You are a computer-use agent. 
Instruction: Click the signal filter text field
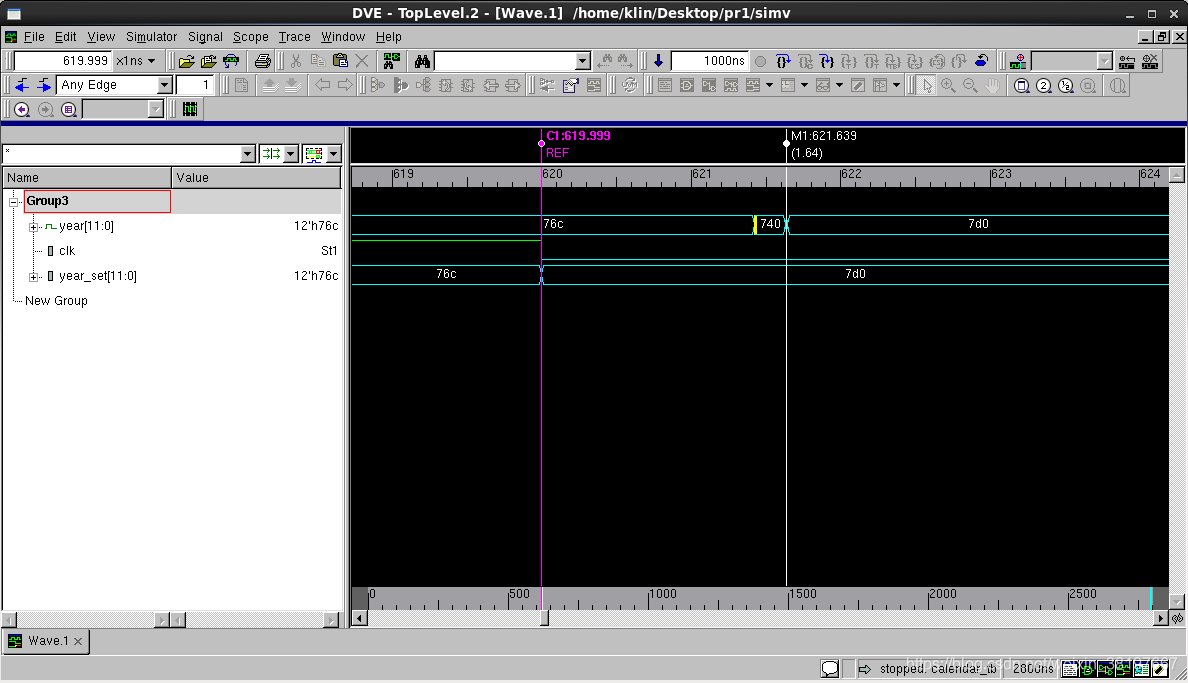[122, 154]
